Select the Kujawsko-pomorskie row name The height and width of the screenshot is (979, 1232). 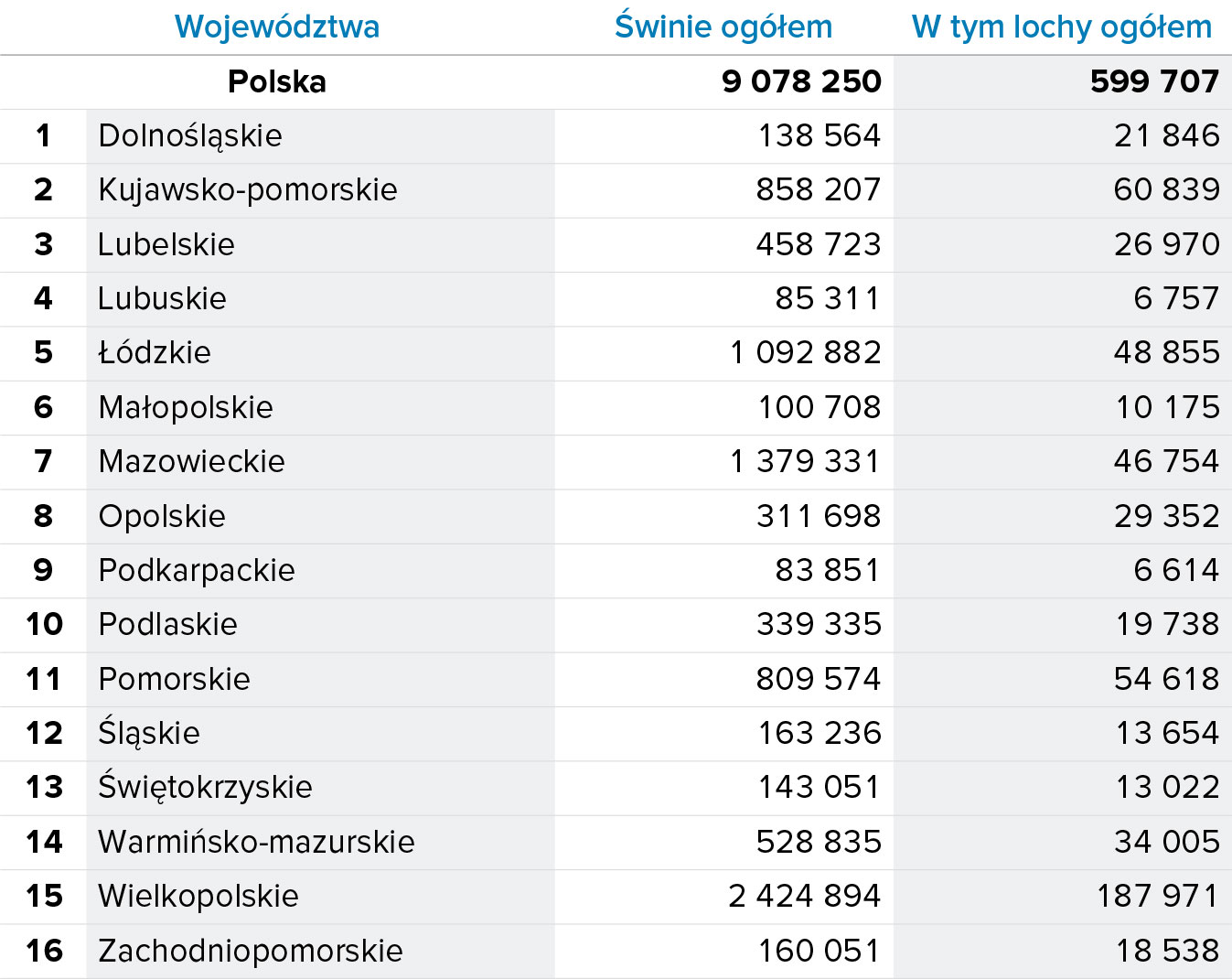point(248,189)
